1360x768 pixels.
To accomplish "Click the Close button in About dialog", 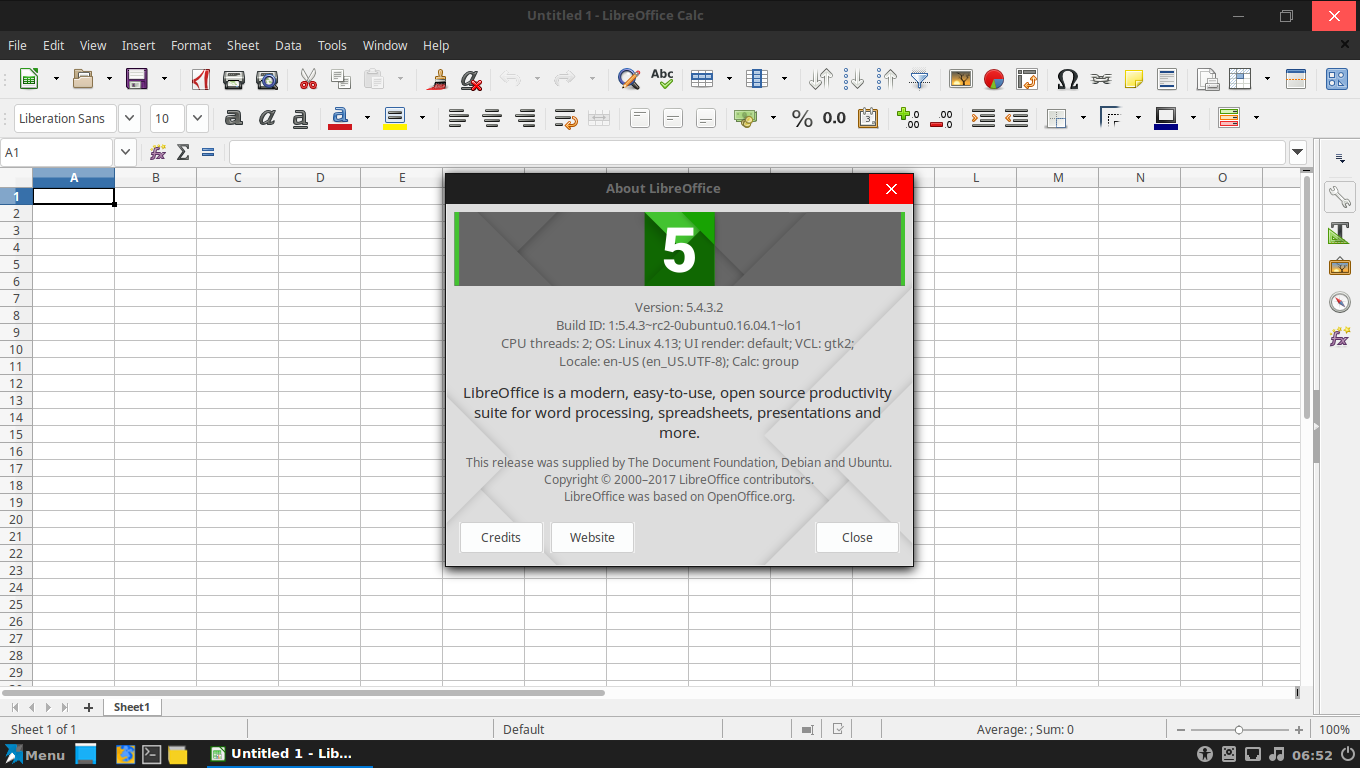I will tap(857, 537).
